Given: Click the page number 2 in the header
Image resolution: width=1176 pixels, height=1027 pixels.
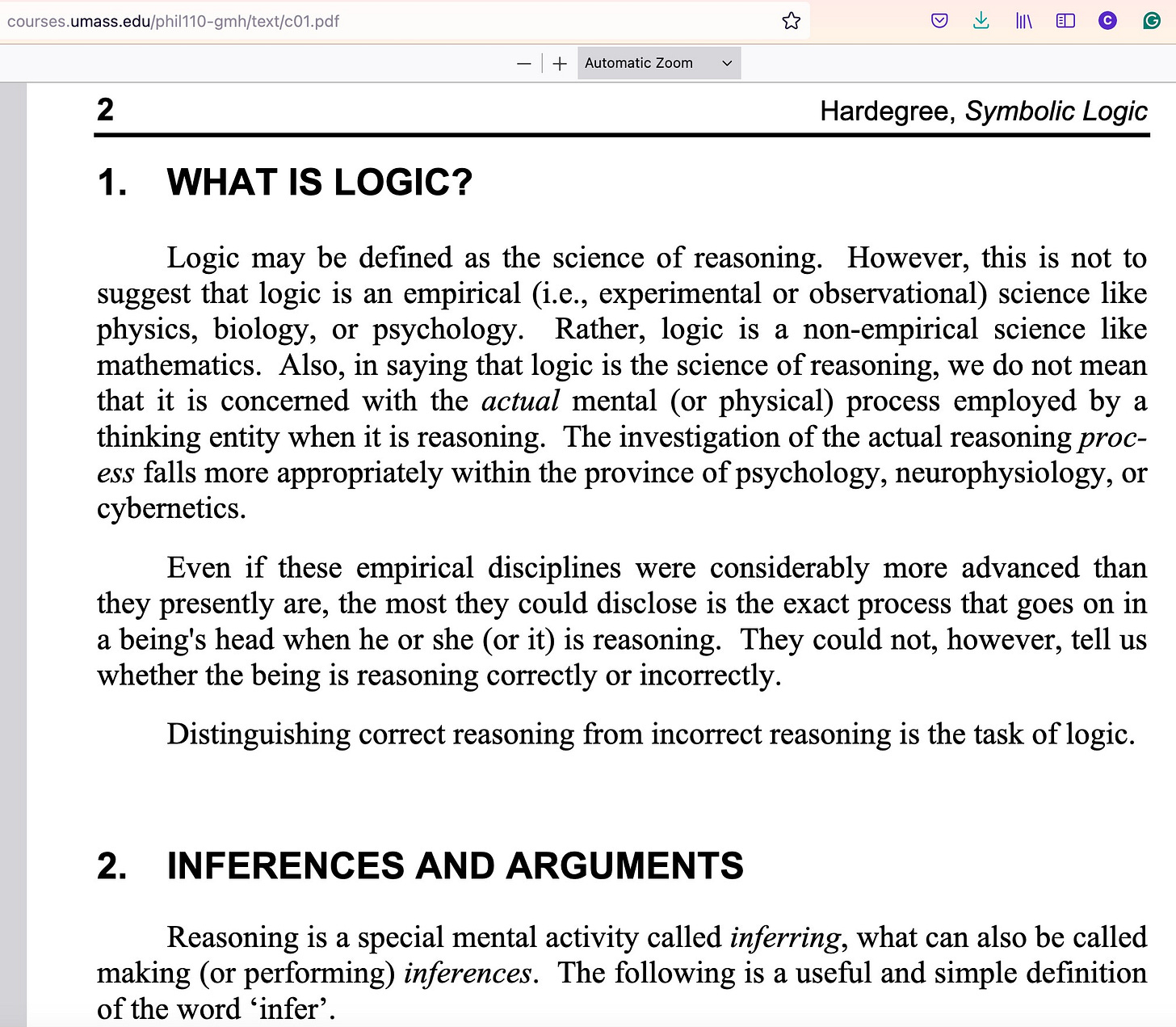Looking at the screenshot, I should (x=105, y=110).
